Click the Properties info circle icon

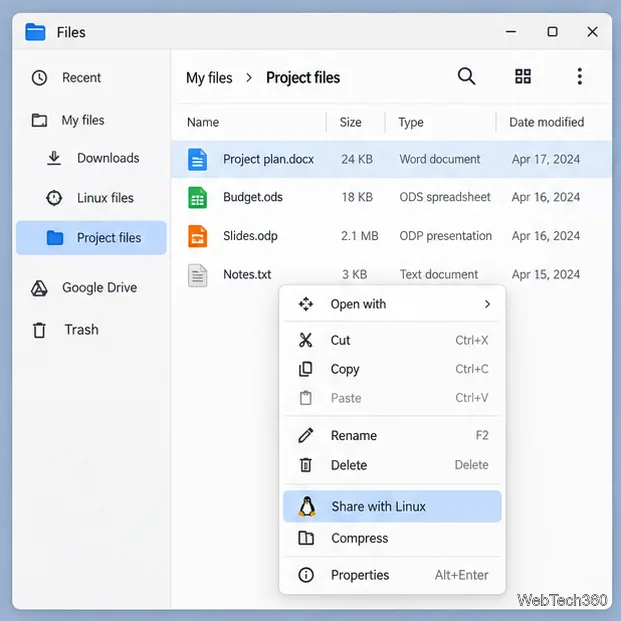[306, 575]
